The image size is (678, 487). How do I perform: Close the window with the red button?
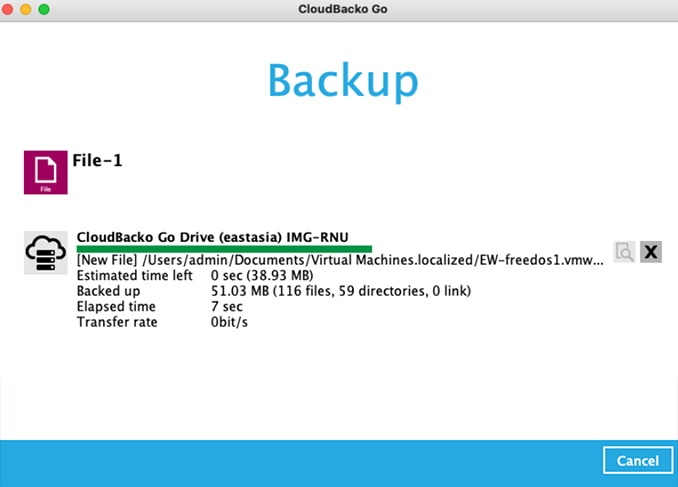pos(7,9)
